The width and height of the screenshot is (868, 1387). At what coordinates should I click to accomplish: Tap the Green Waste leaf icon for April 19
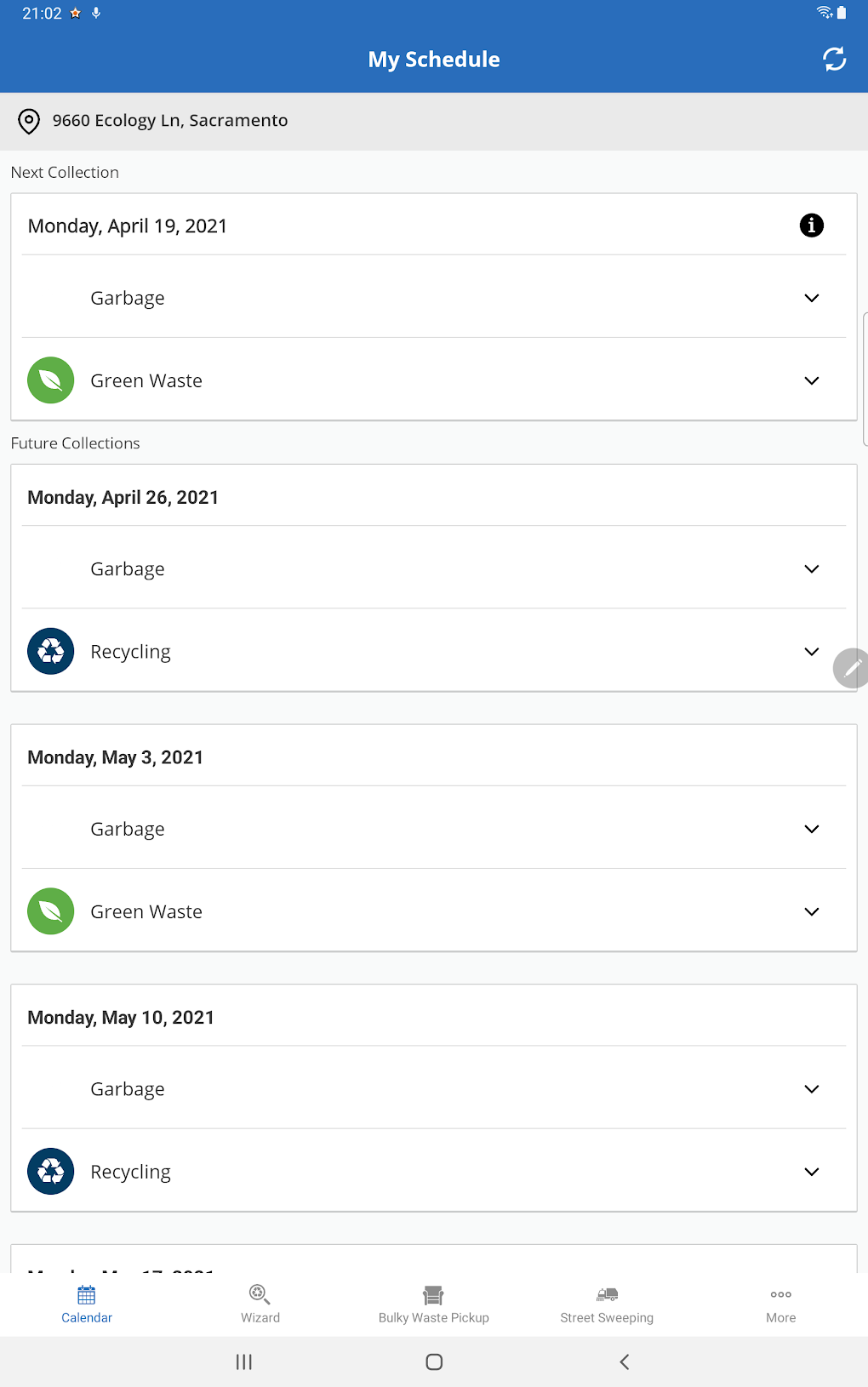pyautogui.click(x=50, y=380)
